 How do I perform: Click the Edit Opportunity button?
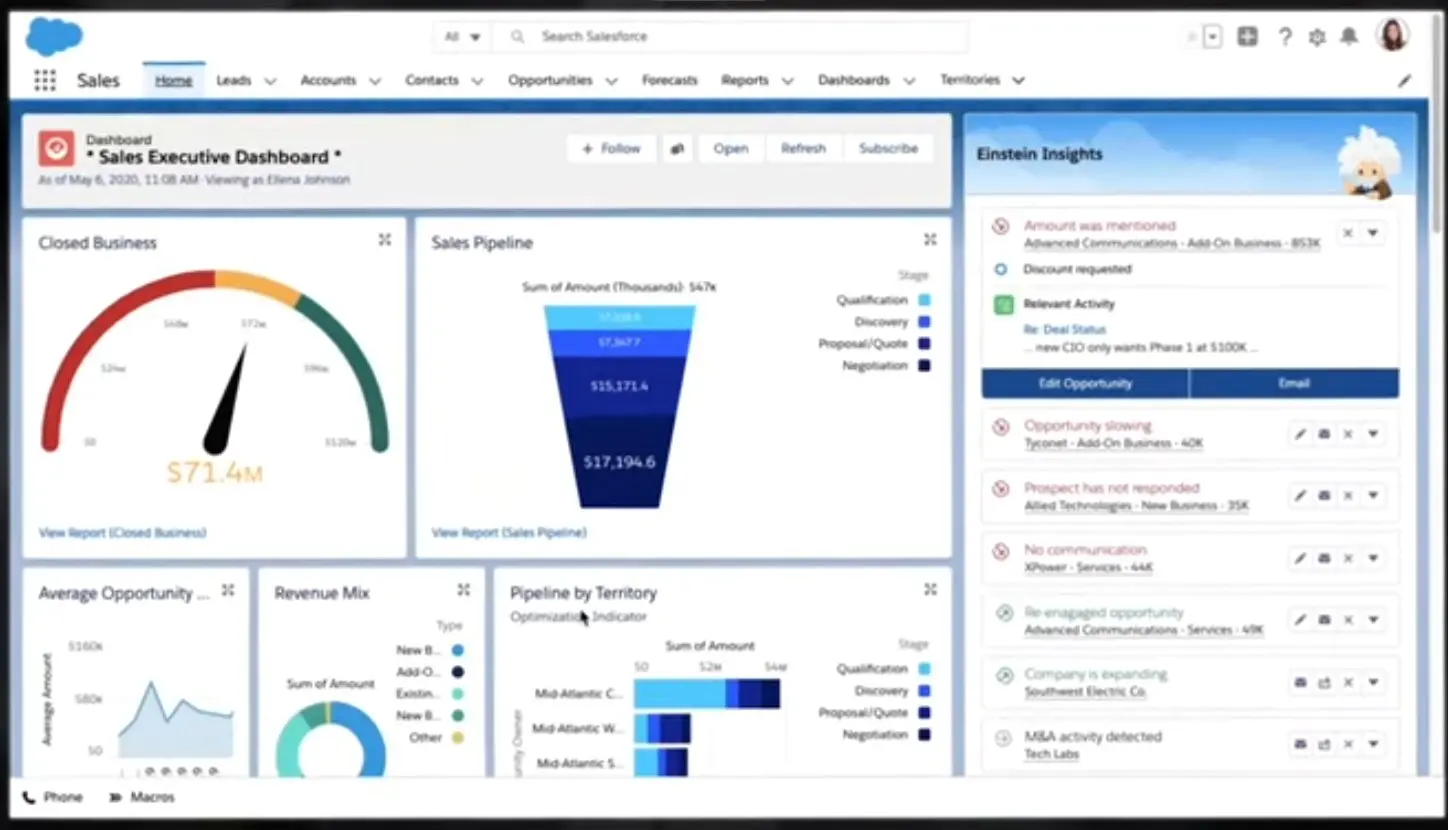click(x=1085, y=383)
